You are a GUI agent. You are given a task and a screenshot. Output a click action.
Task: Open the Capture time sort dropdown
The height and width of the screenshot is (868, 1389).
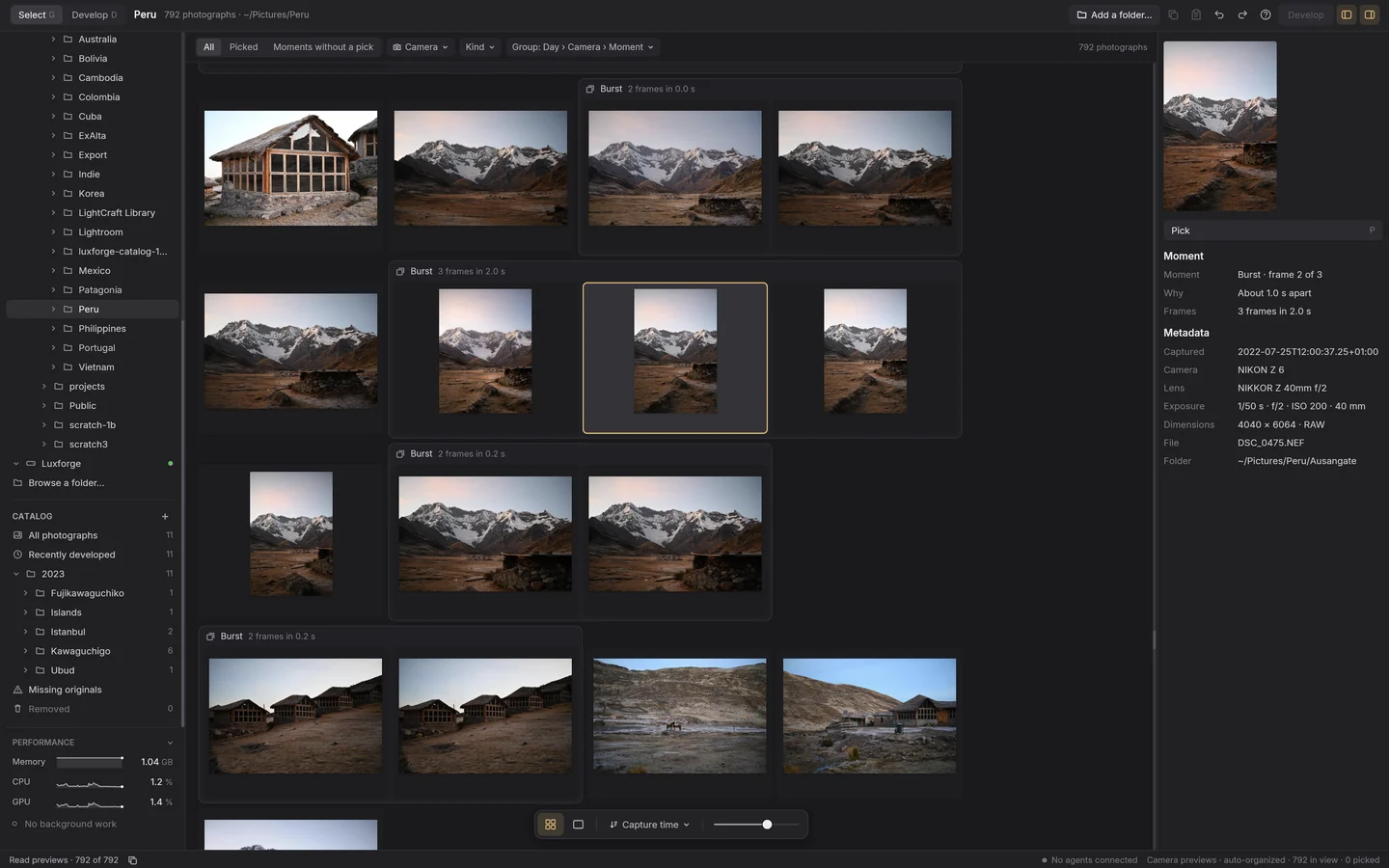650,825
